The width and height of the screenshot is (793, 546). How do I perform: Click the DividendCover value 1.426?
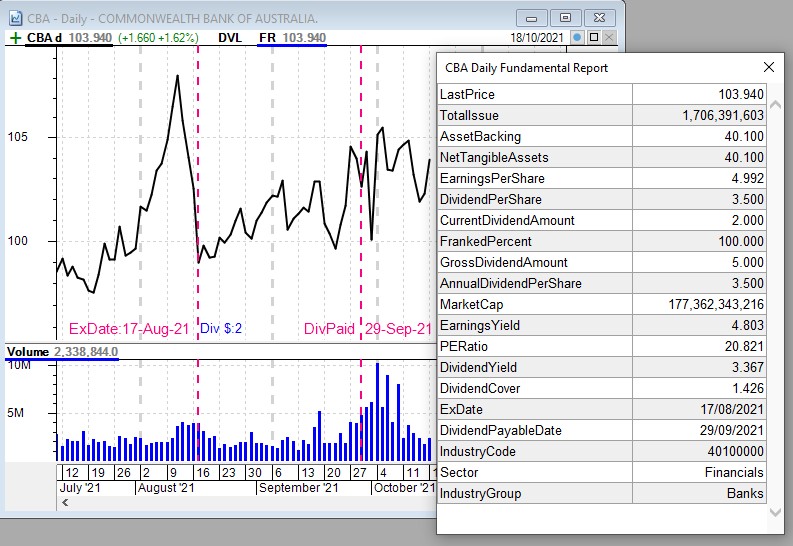pyautogui.click(x=747, y=388)
